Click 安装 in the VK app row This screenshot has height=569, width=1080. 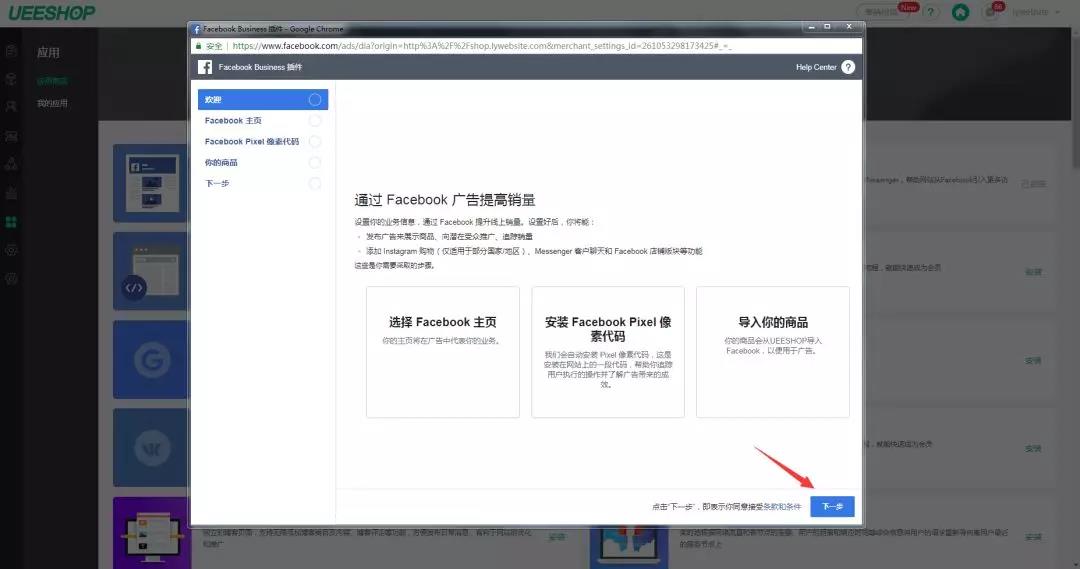[x=1033, y=448]
